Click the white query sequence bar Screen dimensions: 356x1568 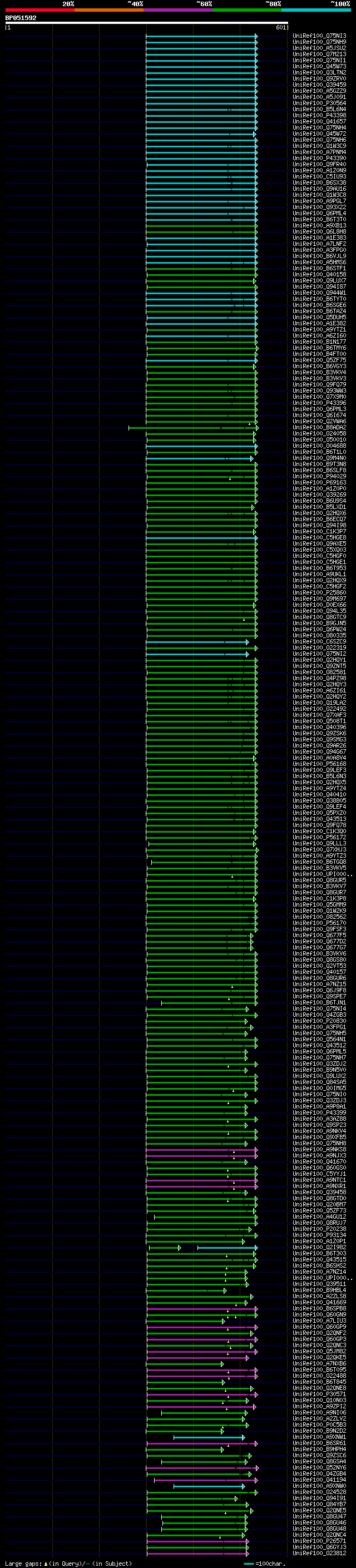[x=147, y=22]
